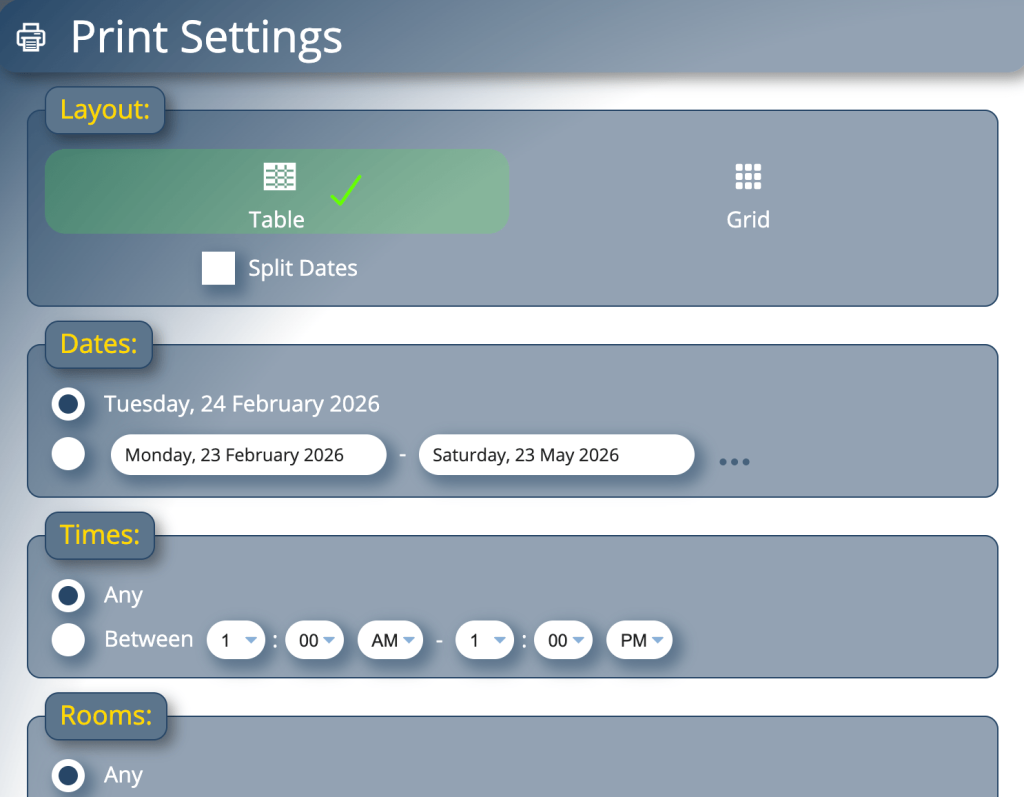Select the Grid layout icon

748,176
